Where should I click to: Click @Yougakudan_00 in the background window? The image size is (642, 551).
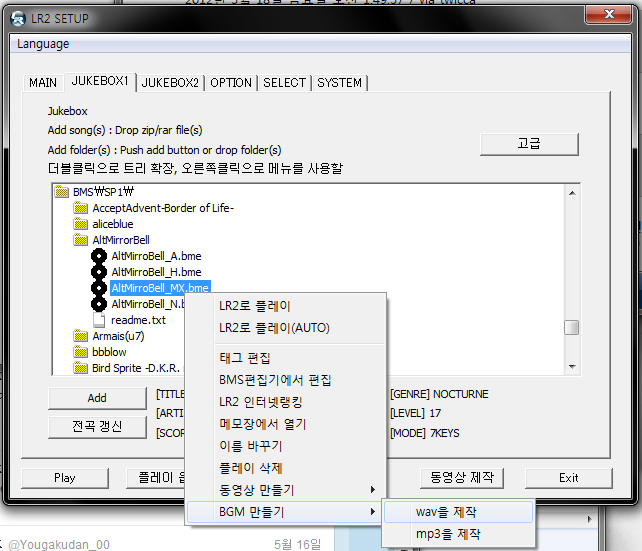pos(59,544)
